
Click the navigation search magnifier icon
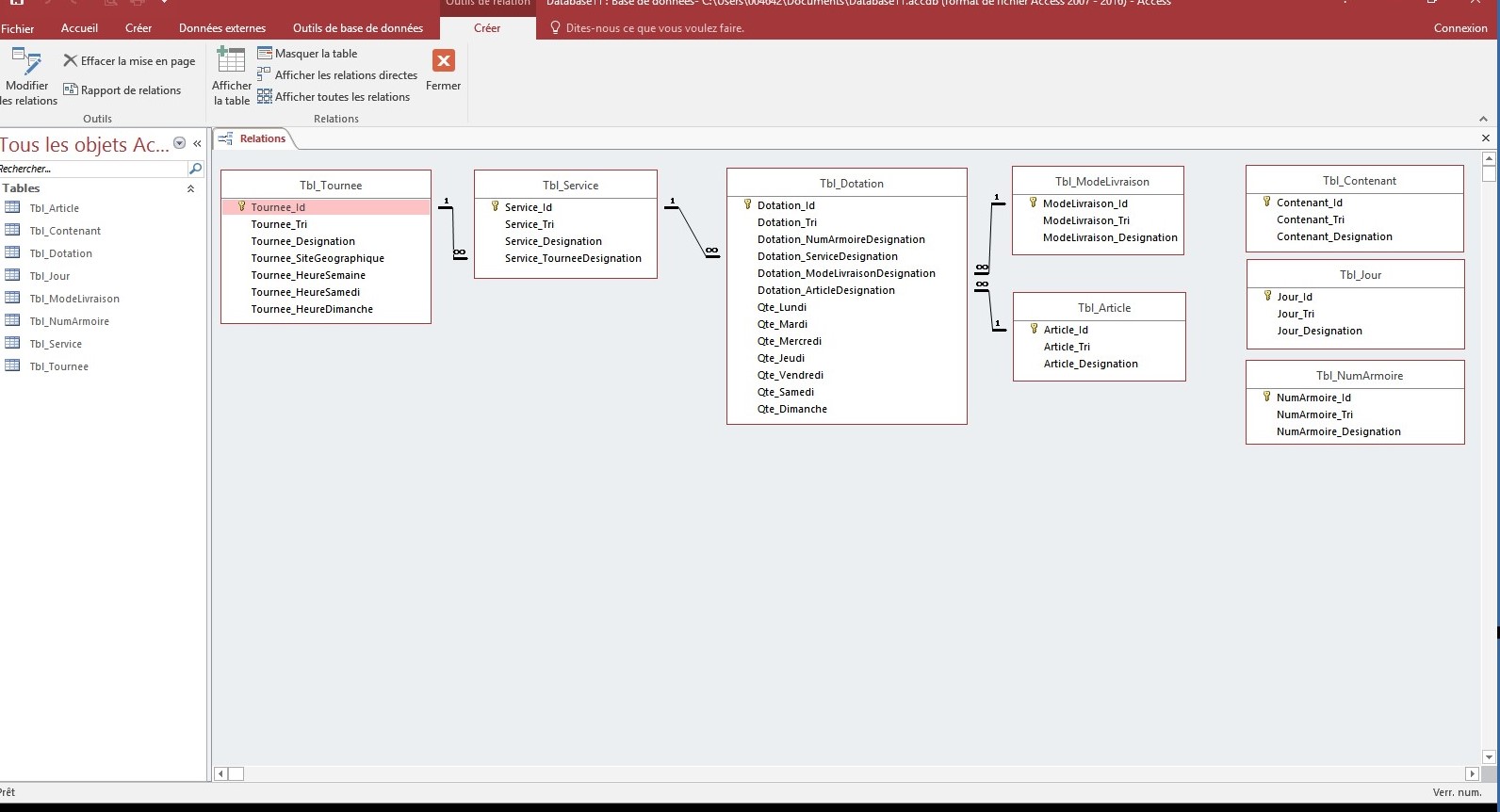pyautogui.click(x=195, y=169)
